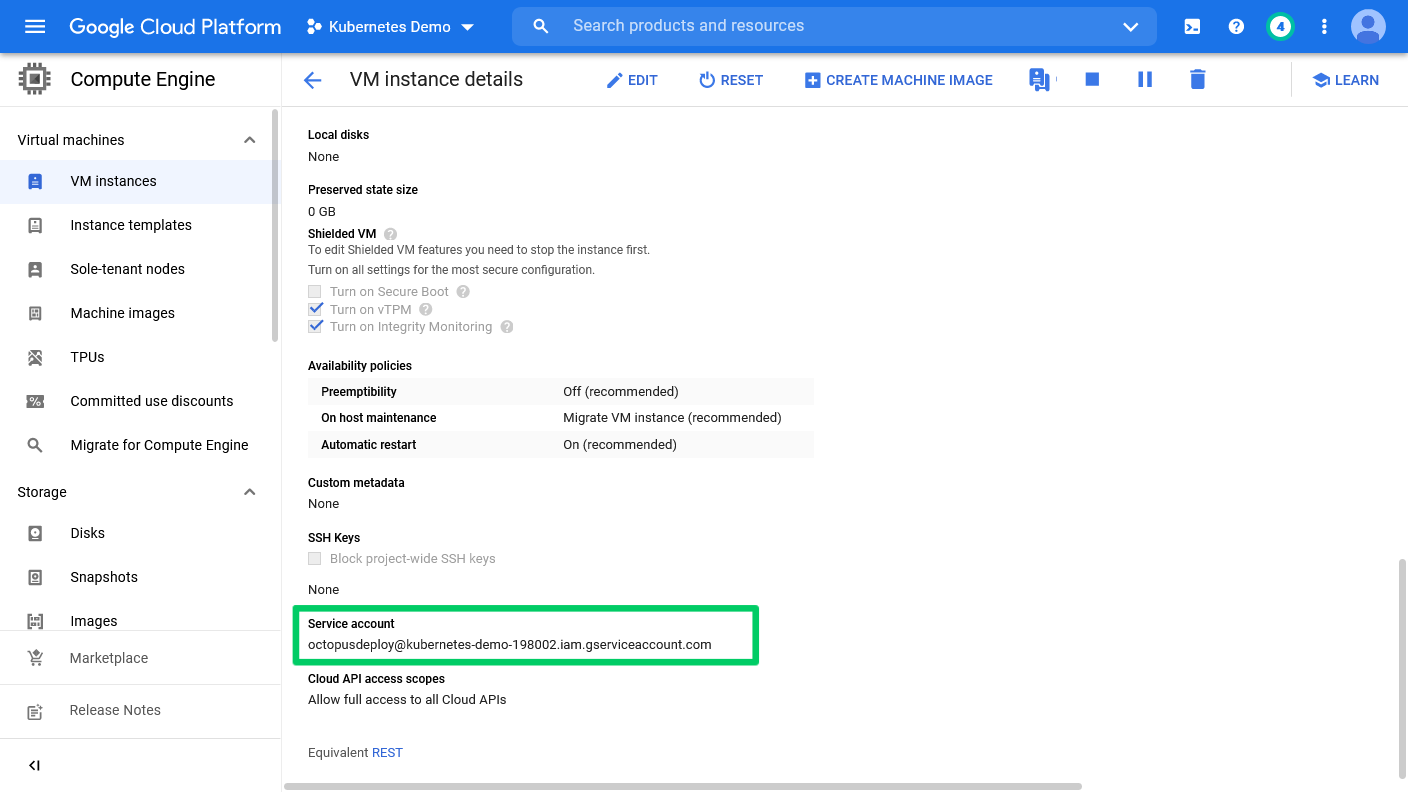Select the octopusdeploy service account email text
Image resolution: width=1408 pixels, height=792 pixels.
pyautogui.click(x=510, y=645)
